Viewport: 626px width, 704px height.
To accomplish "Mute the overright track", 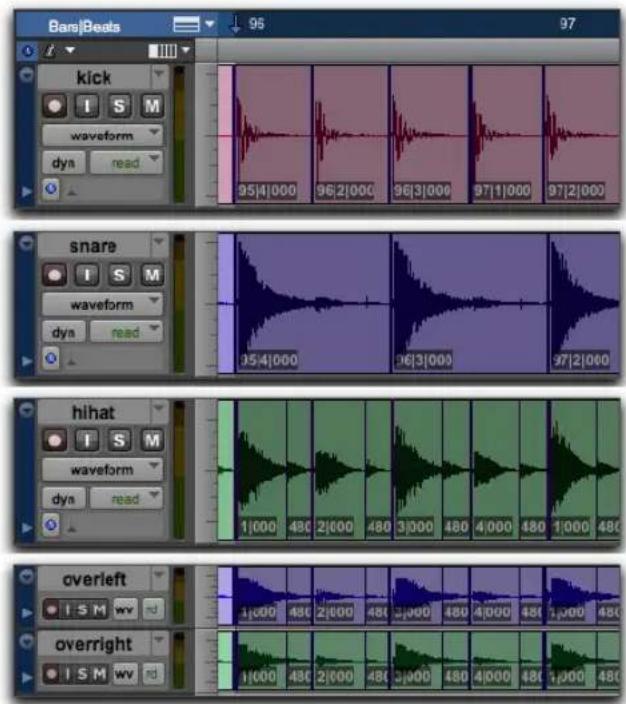I will tap(100, 674).
